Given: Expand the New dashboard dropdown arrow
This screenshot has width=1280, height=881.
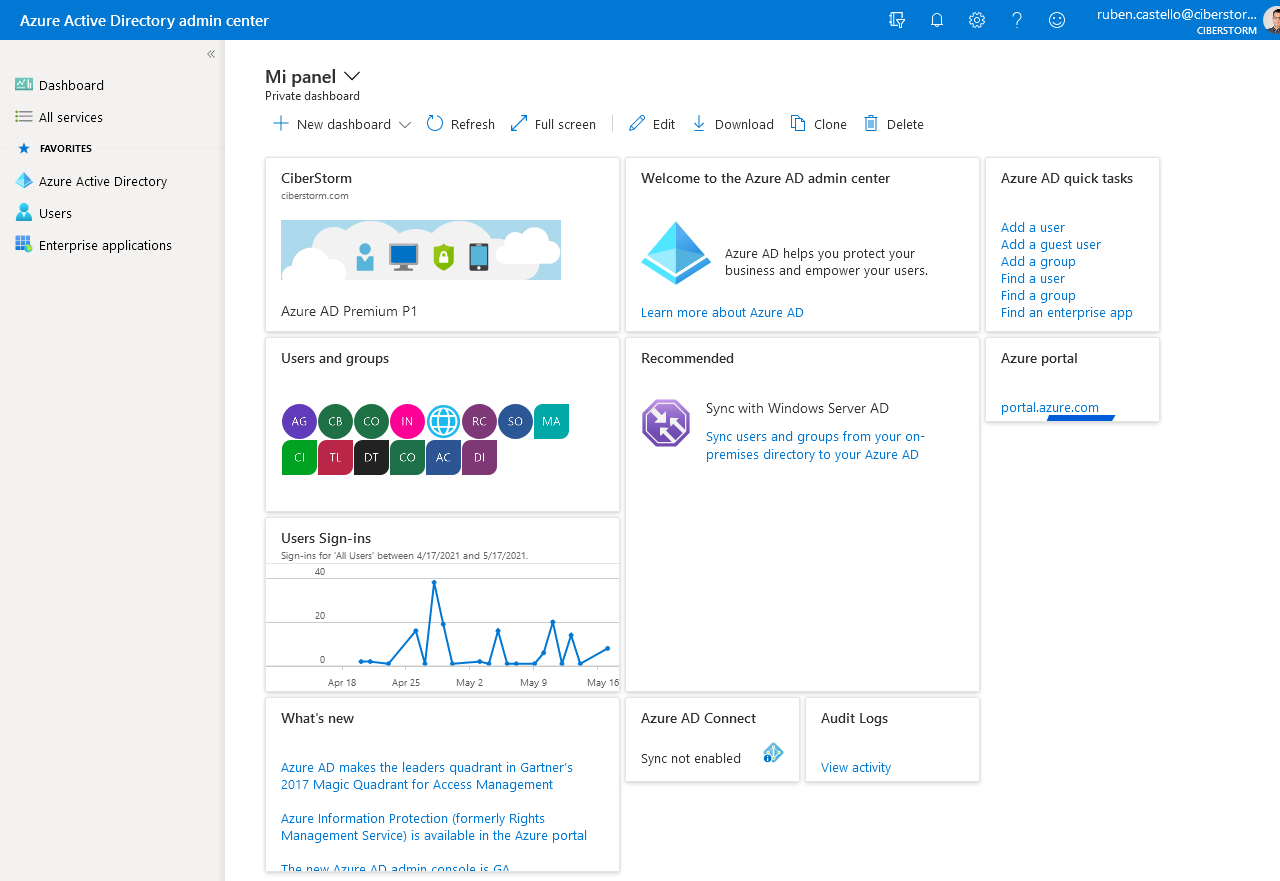Looking at the screenshot, I should tap(405, 125).
